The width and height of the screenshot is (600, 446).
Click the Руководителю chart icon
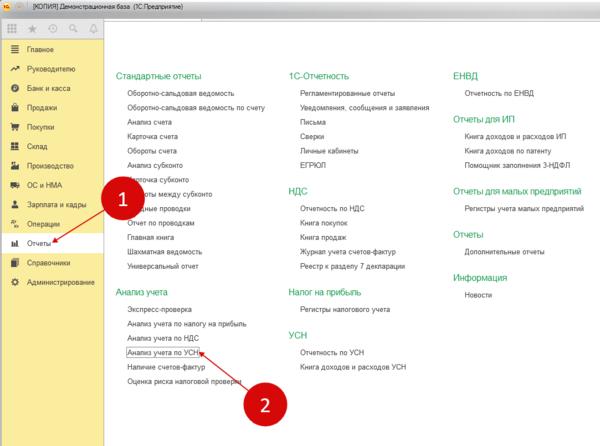(15, 69)
